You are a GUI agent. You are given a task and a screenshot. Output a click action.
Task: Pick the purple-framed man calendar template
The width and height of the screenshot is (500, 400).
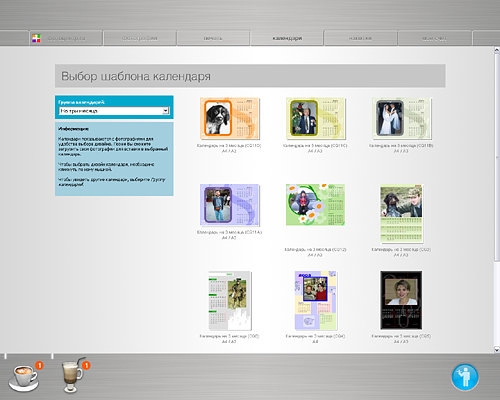[x=229, y=205]
